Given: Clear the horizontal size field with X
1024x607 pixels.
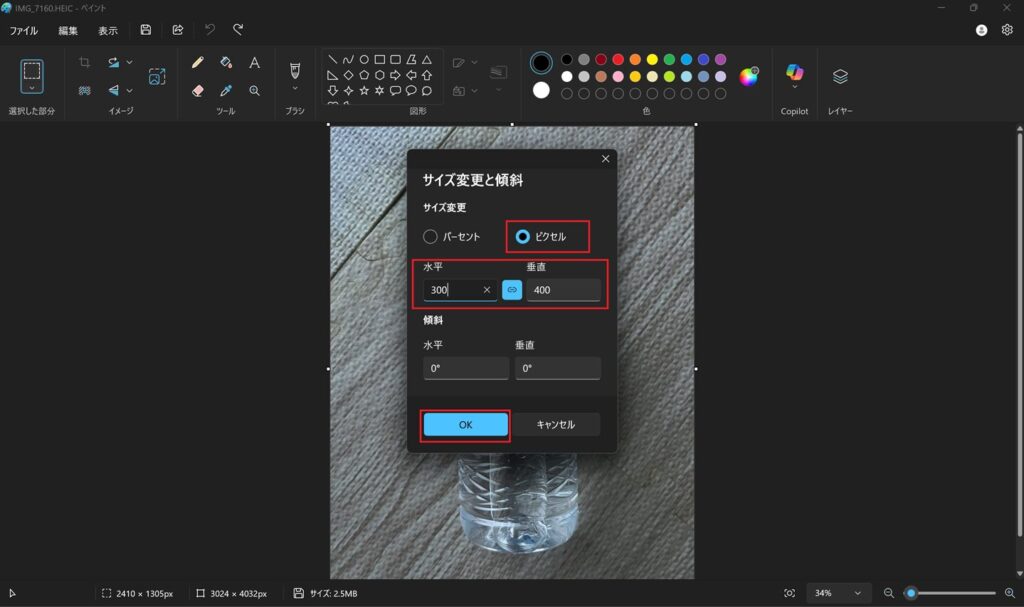Looking at the screenshot, I should pos(487,290).
